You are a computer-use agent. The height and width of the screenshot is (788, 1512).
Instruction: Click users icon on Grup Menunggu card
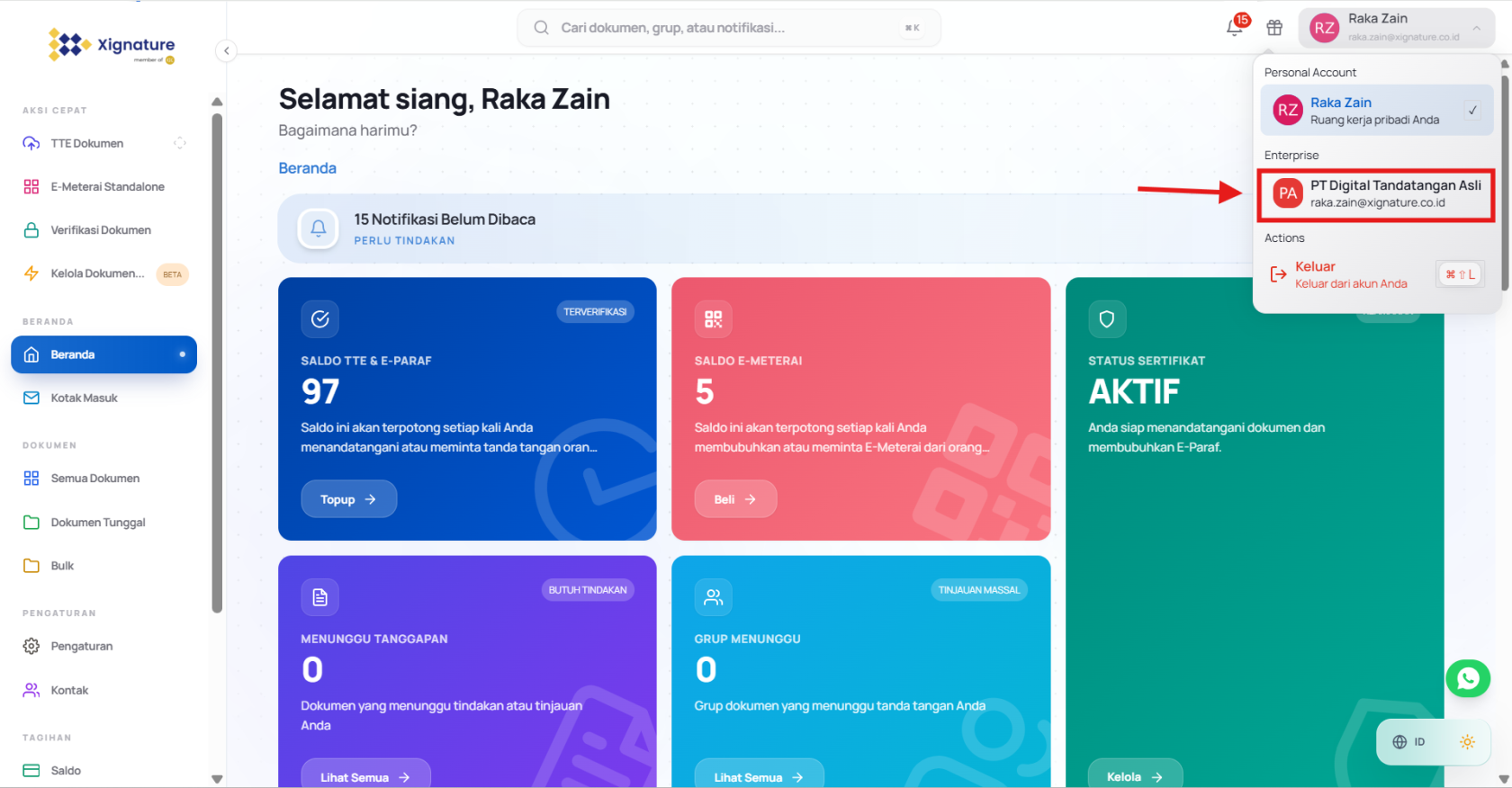[714, 597]
